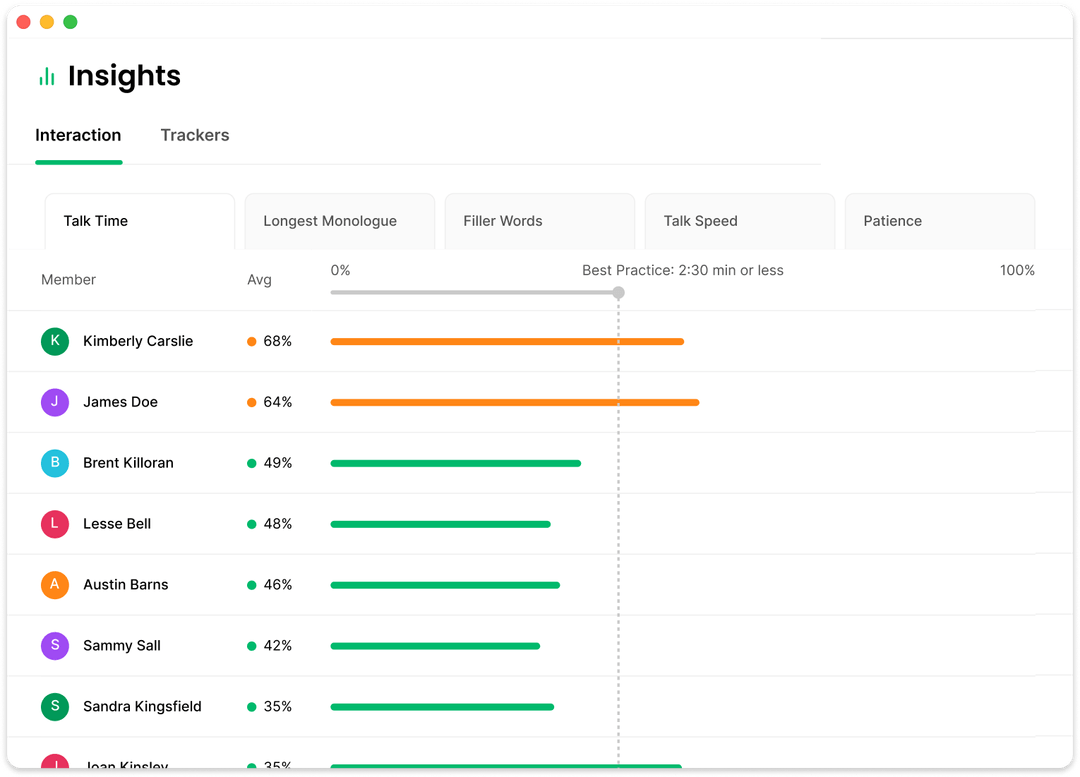Click Sandra Kingsfield's green S avatar

click(55, 706)
